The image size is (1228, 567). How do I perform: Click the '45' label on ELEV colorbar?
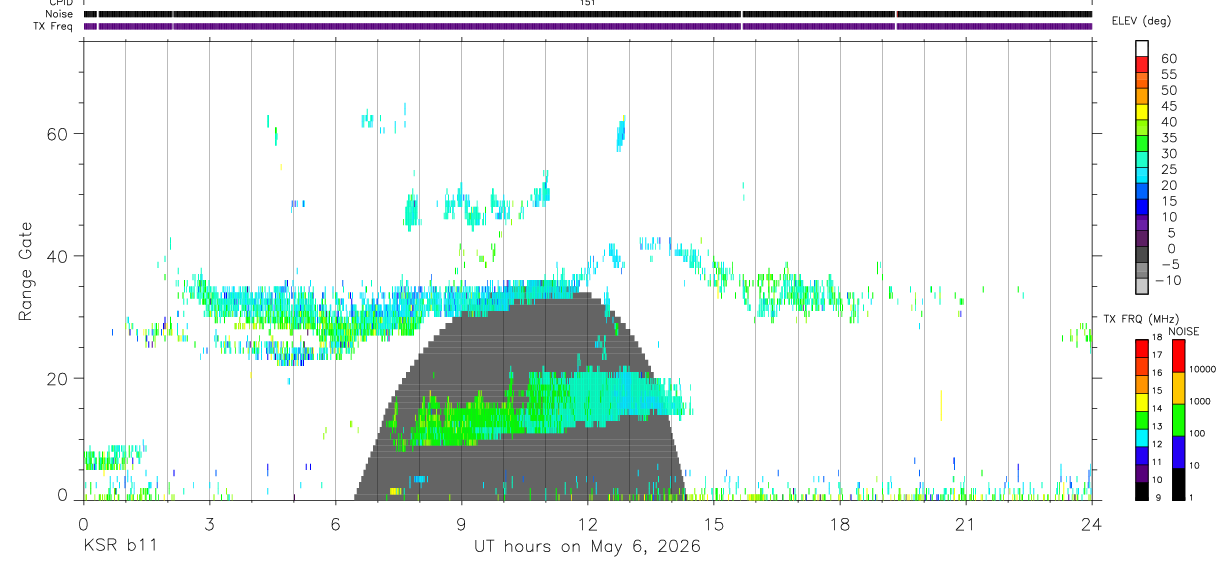[x=1168, y=106]
